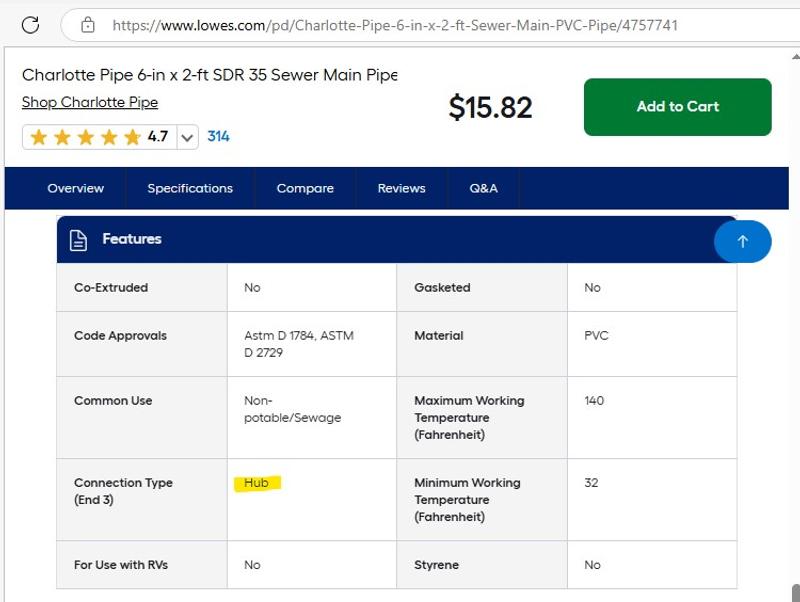Switch to the Compare tab
Image resolution: width=800 pixels, height=602 pixels.
coord(305,188)
